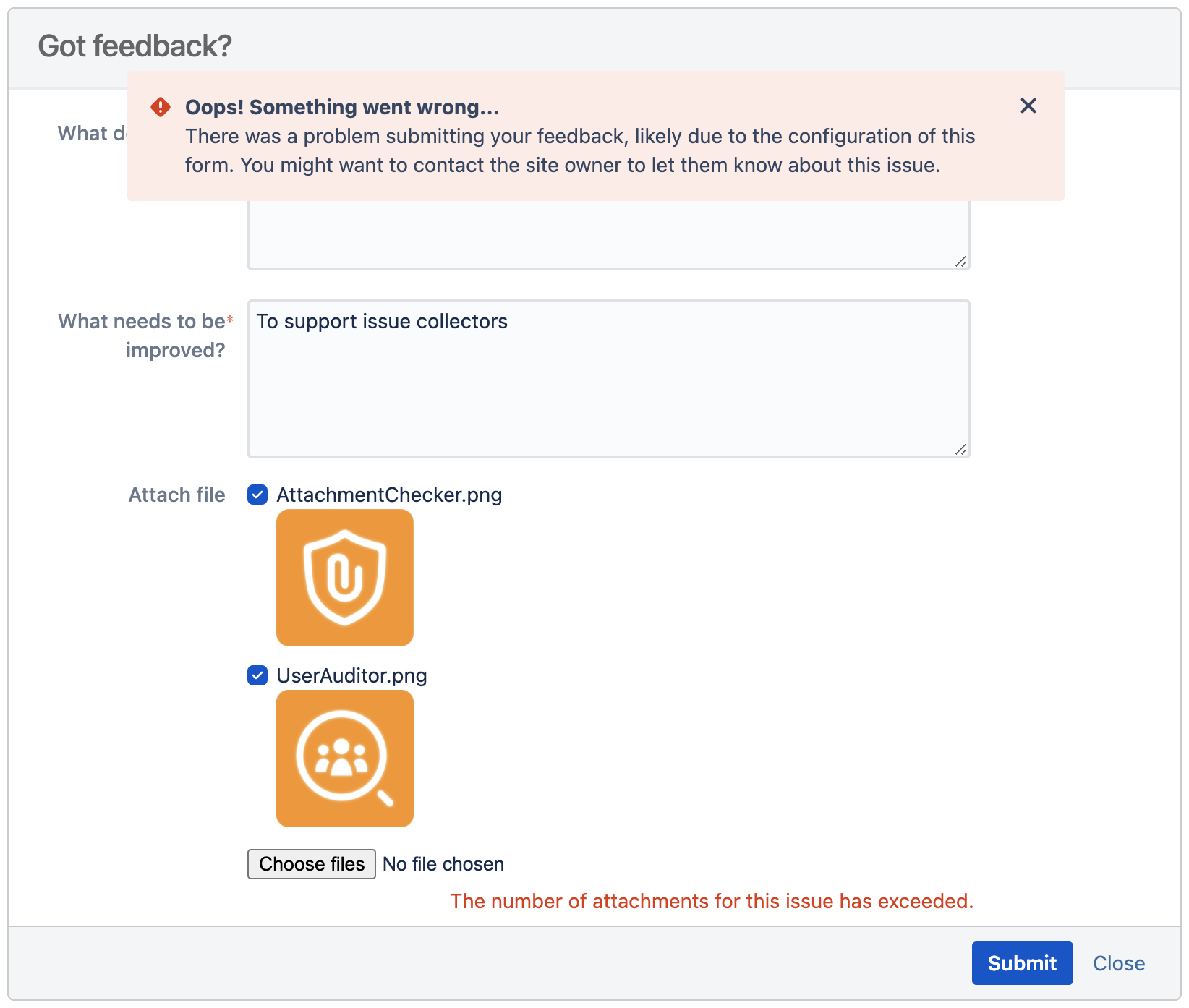Viewport: 1189px width, 1008px height.
Task: Grab the resize handle of the upper text area
Action: [x=960, y=262]
